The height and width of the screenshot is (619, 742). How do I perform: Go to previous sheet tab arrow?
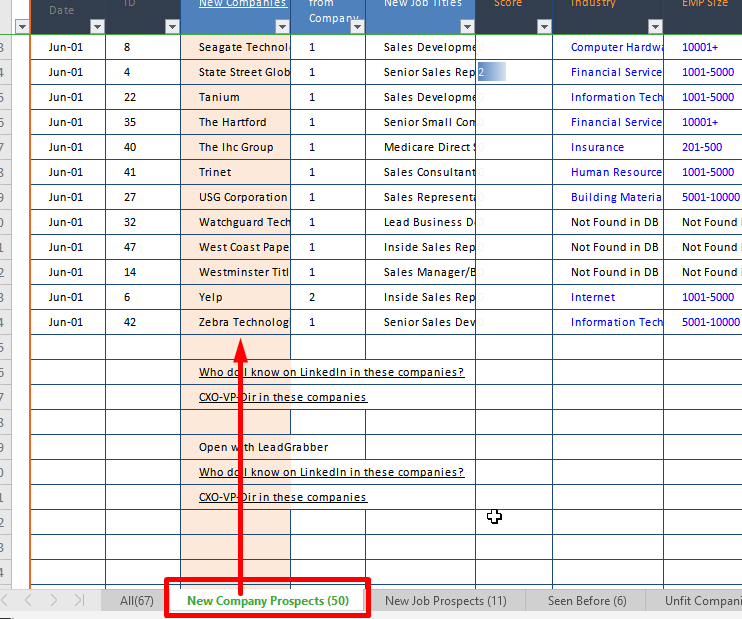pos(28,601)
